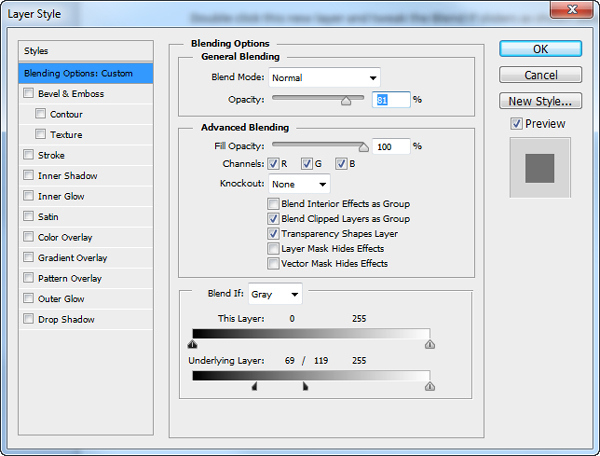
Task: Click the This Layer white slider triangle
Action: [x=430, y=344]
